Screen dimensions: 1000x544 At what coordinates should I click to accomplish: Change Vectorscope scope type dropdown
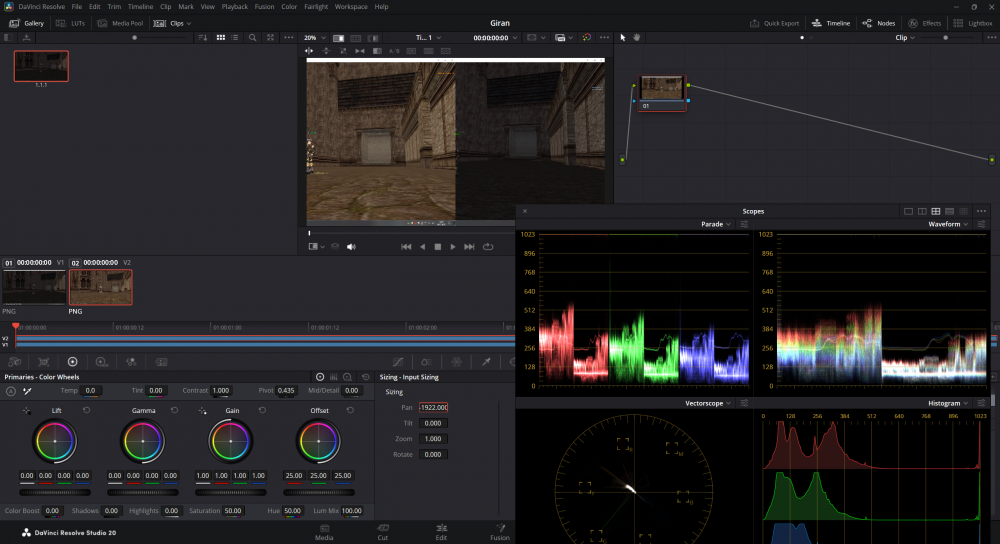pos(708,403)
